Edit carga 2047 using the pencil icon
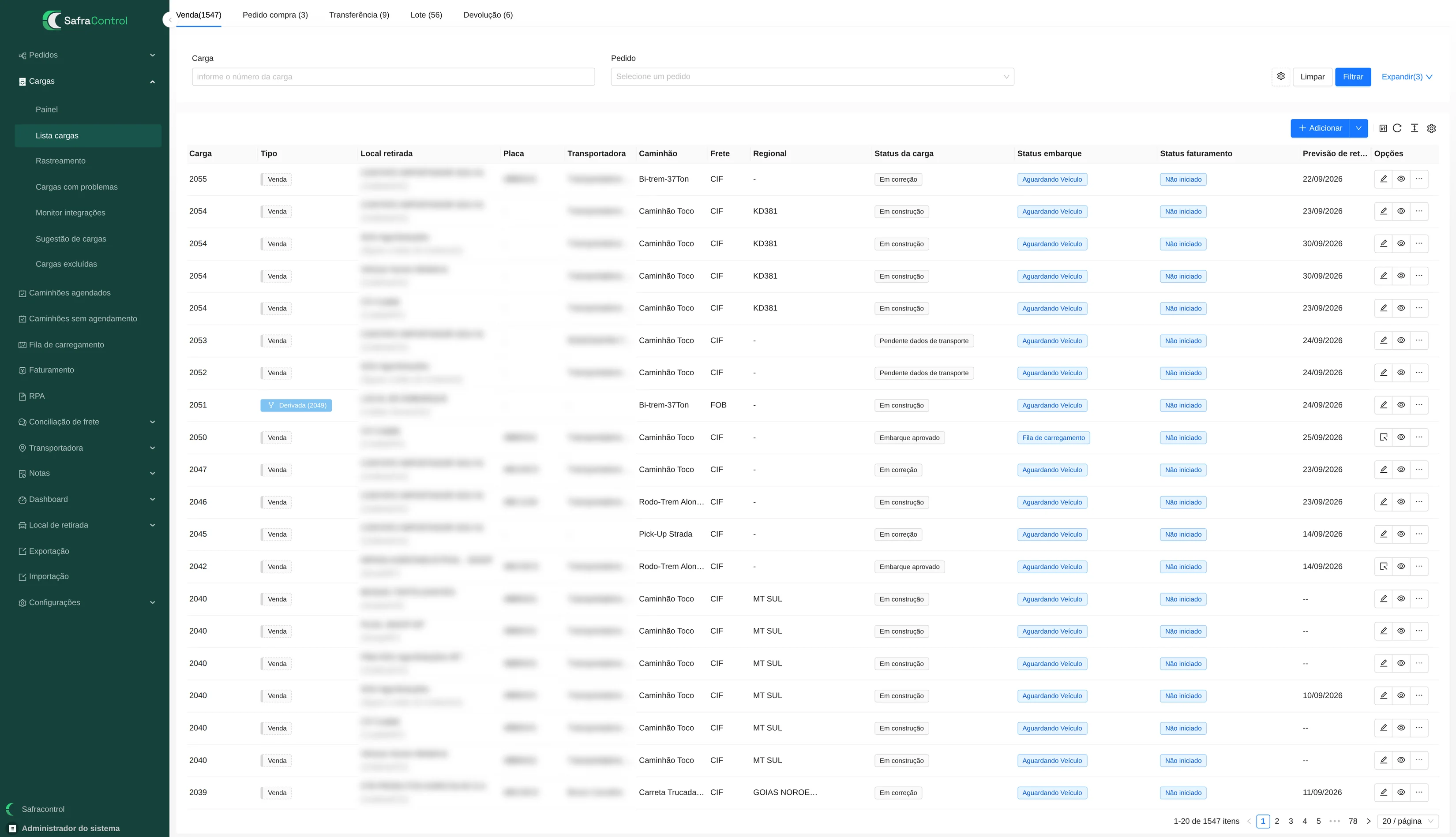 click(1384, 470)
